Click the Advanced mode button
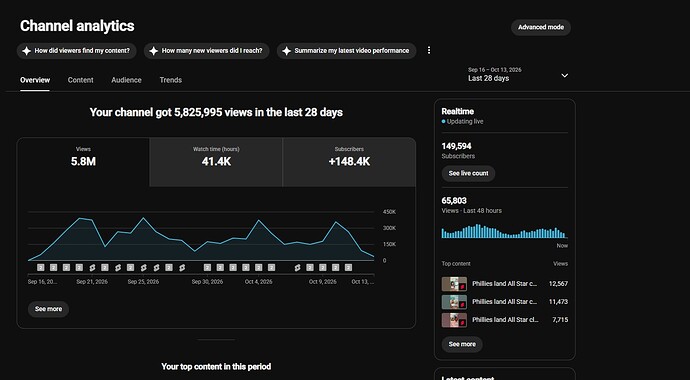The height and width of the screenshot is (380, 690). coord(541,27)
